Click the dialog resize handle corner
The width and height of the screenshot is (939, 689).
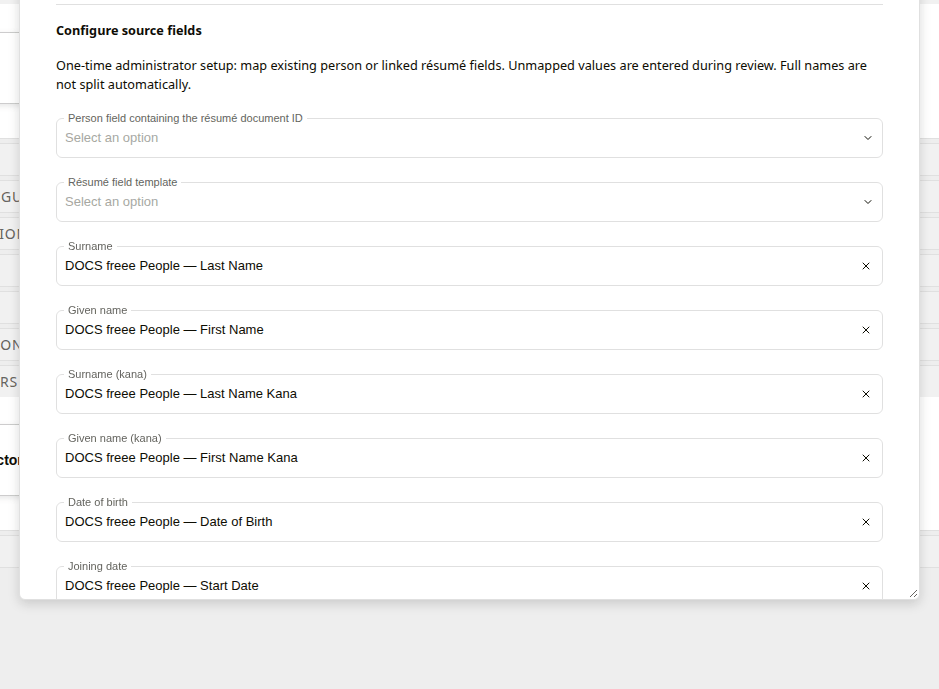tap(913, 593)
